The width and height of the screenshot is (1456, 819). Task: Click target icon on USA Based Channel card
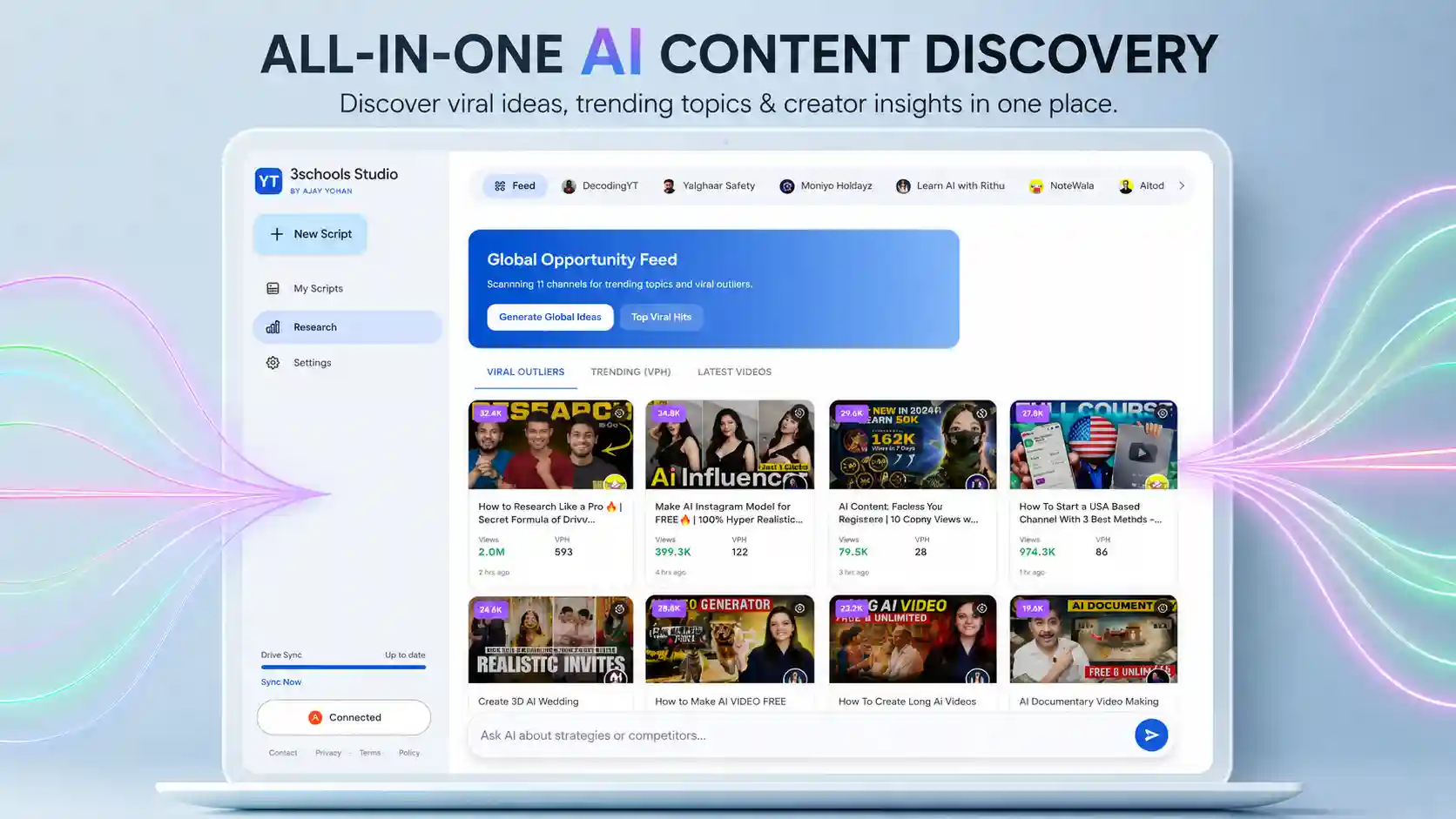pyautogui.click(x=1163, y=413)
